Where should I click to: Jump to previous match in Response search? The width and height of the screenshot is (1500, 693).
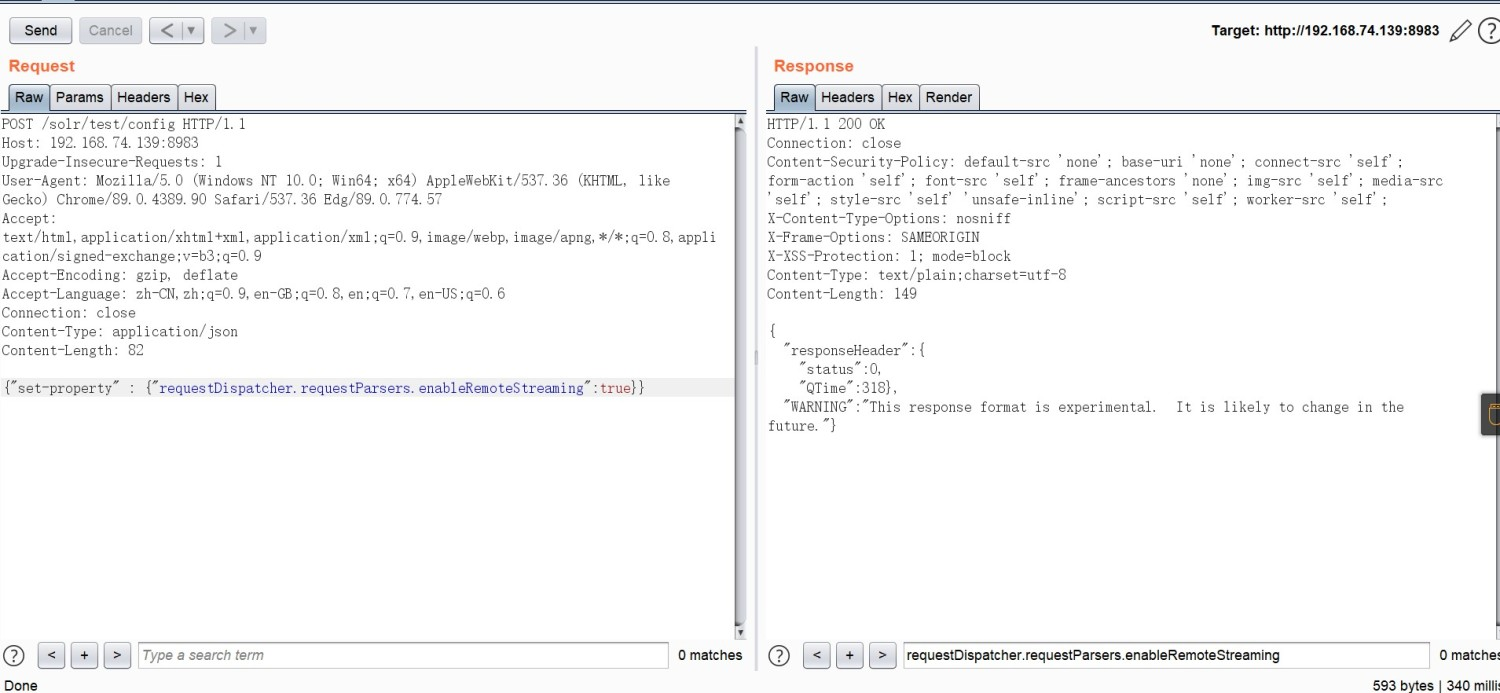pos(817,655)
